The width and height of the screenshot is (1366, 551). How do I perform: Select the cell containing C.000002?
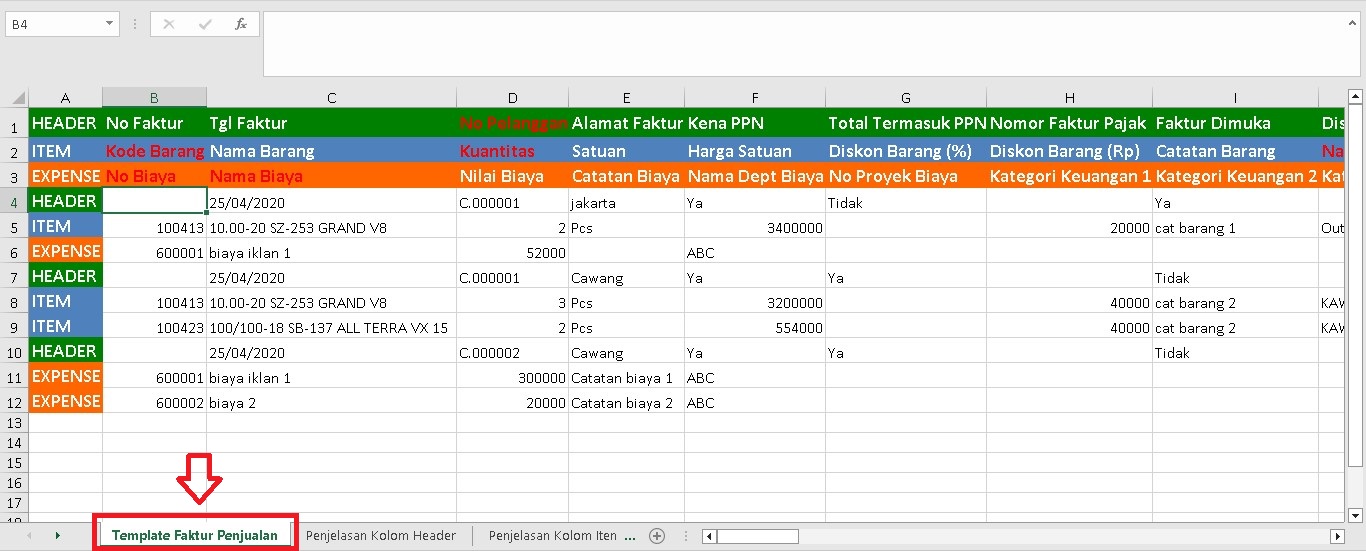tap(512, 353)
